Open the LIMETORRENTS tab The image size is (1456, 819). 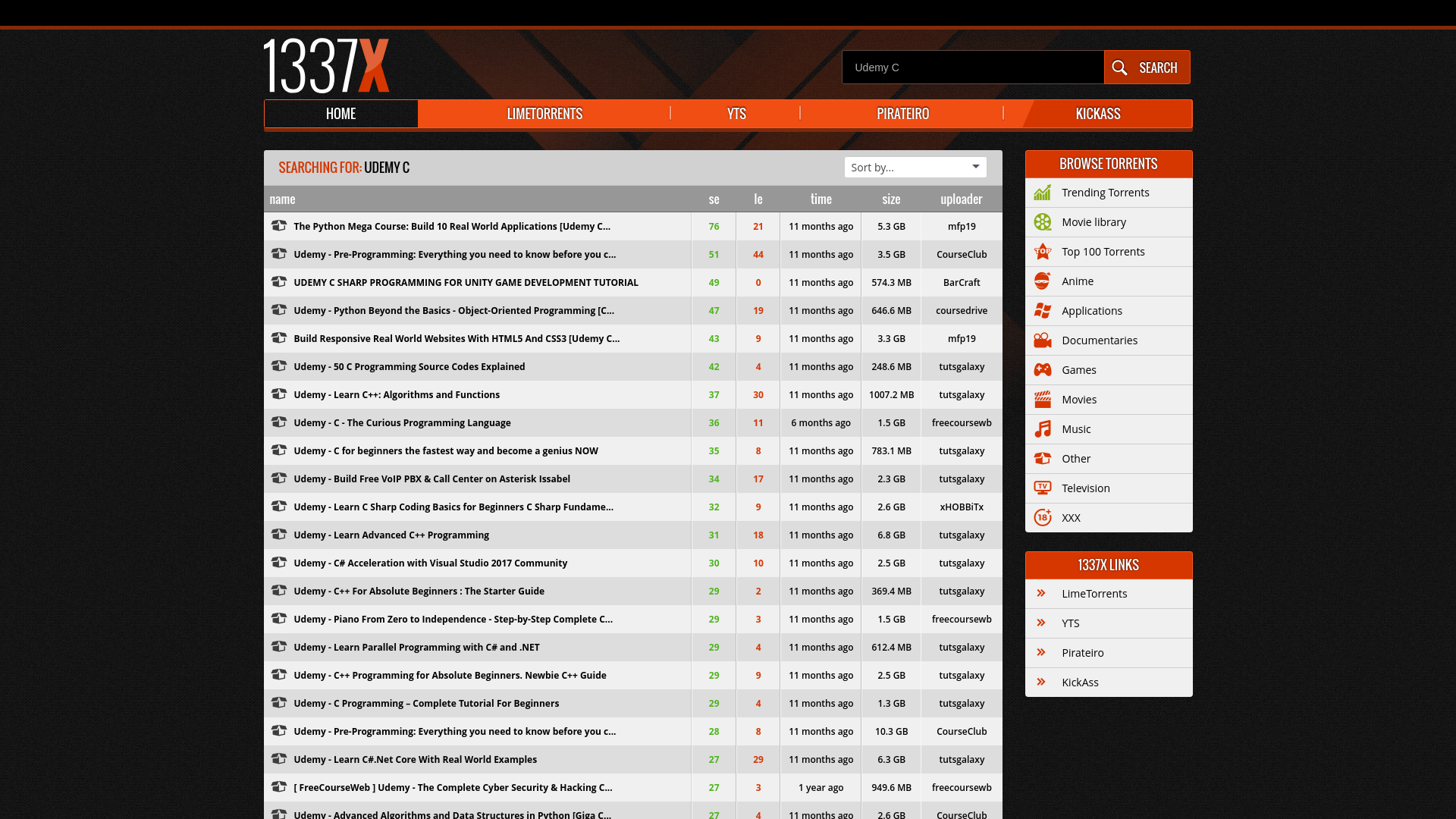[544, 114]
